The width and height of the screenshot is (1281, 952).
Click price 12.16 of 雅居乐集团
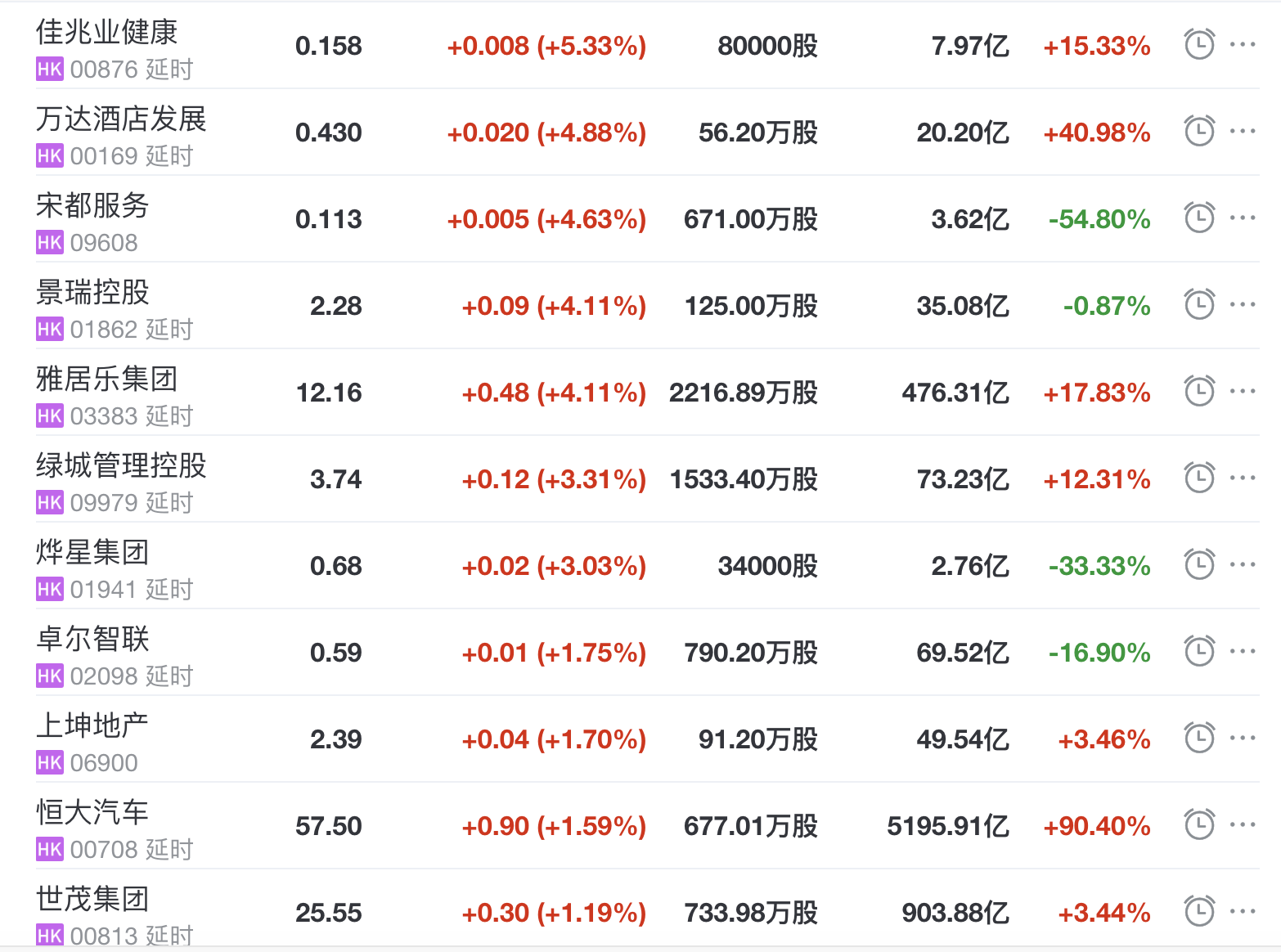329,393
